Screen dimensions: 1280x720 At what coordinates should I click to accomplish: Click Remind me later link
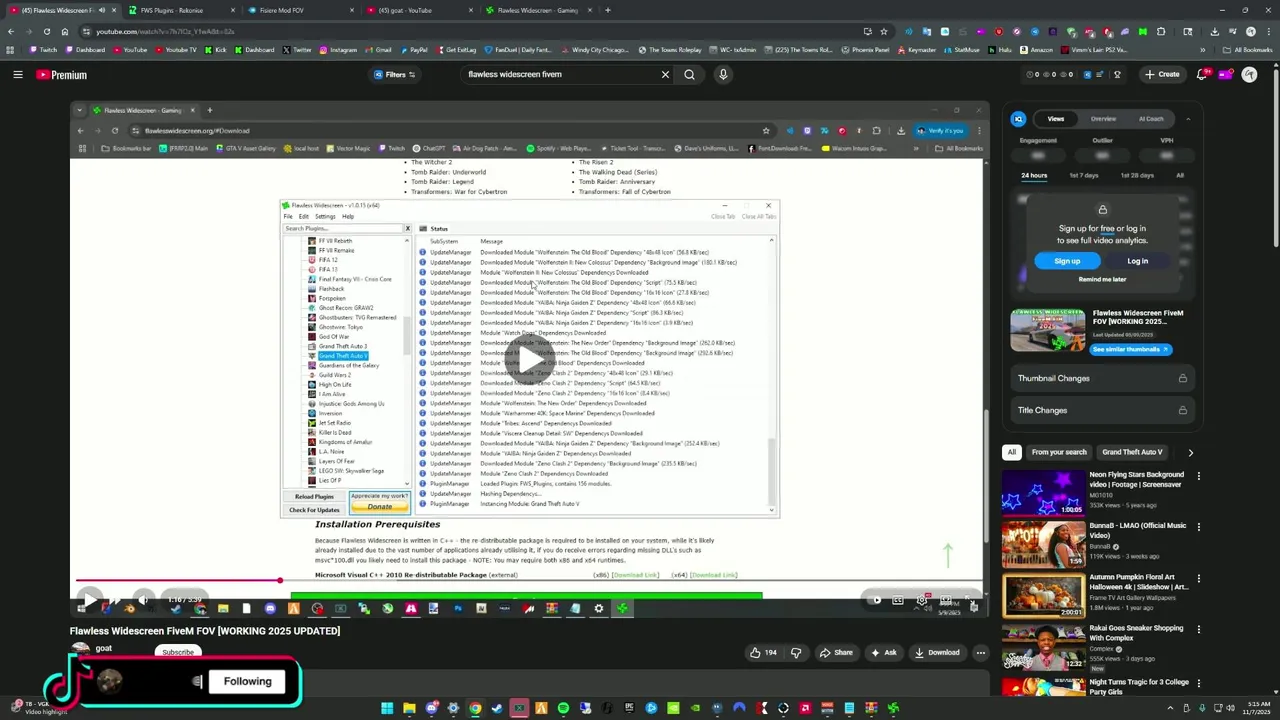click(x=1102, y=279)
